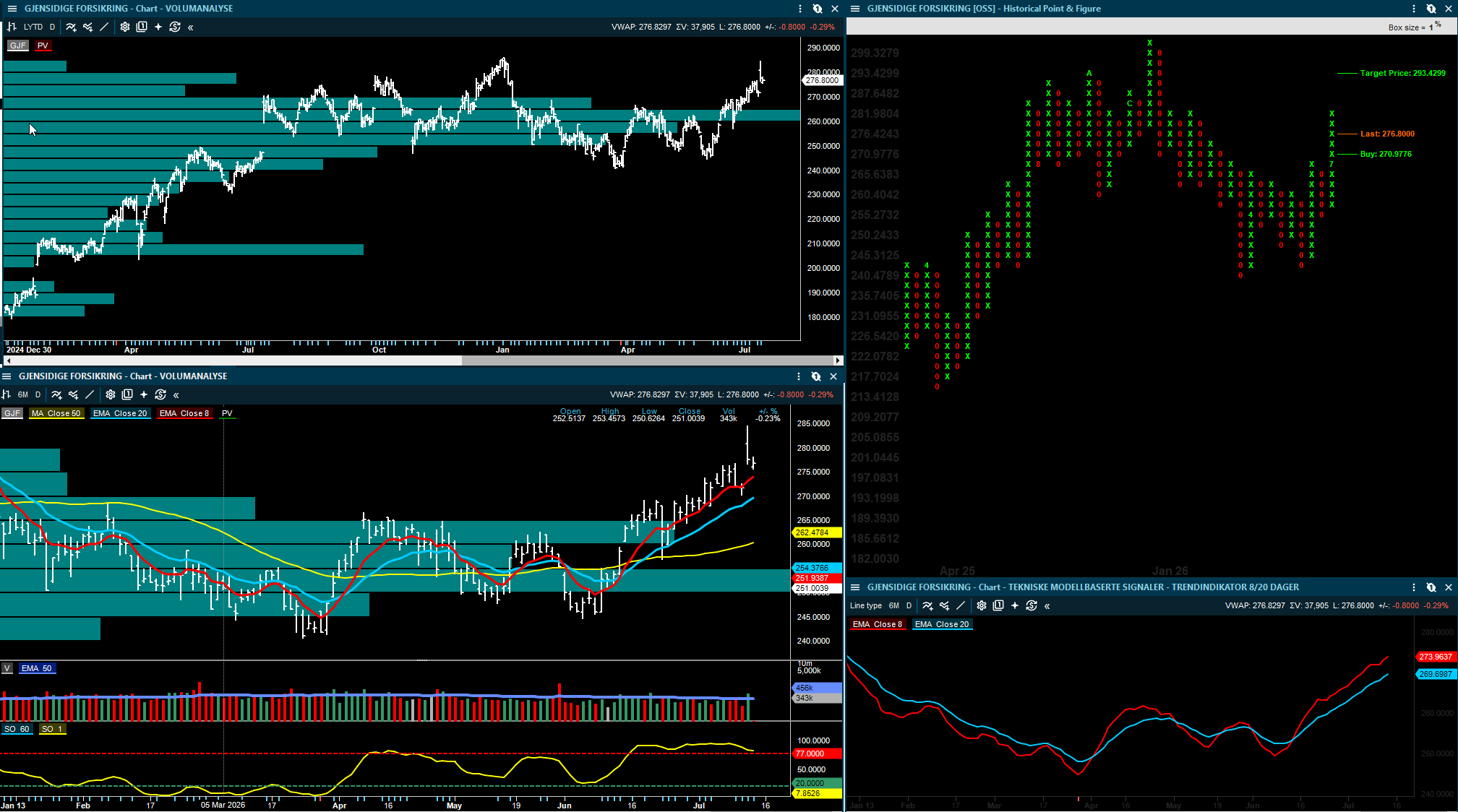Add comparison instrument in top VOLUMANALYSE chart
Screen dimensions: 1458x812
pyautogui.click(x=87, y=27)
